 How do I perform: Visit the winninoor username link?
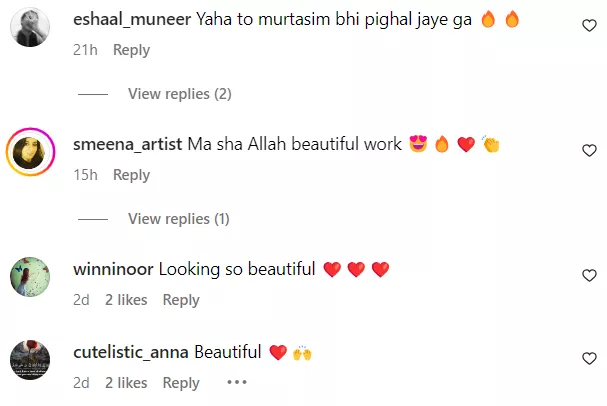[114, 269]
